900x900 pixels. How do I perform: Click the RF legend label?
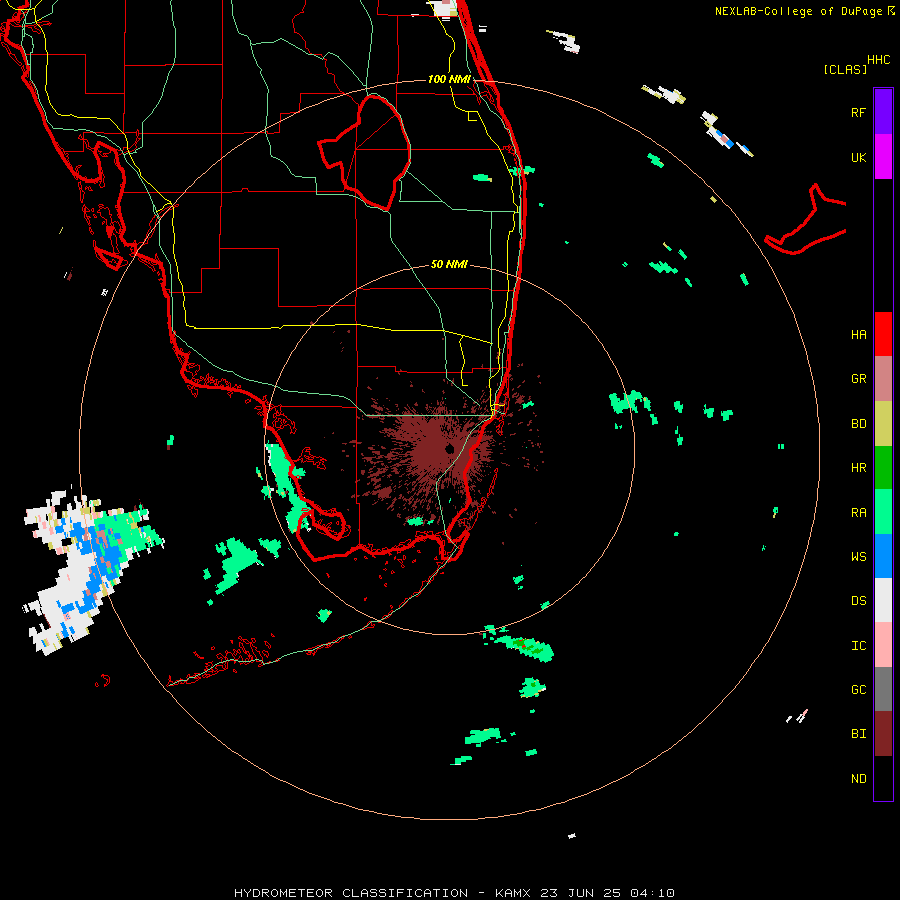[x=858, y=113]
